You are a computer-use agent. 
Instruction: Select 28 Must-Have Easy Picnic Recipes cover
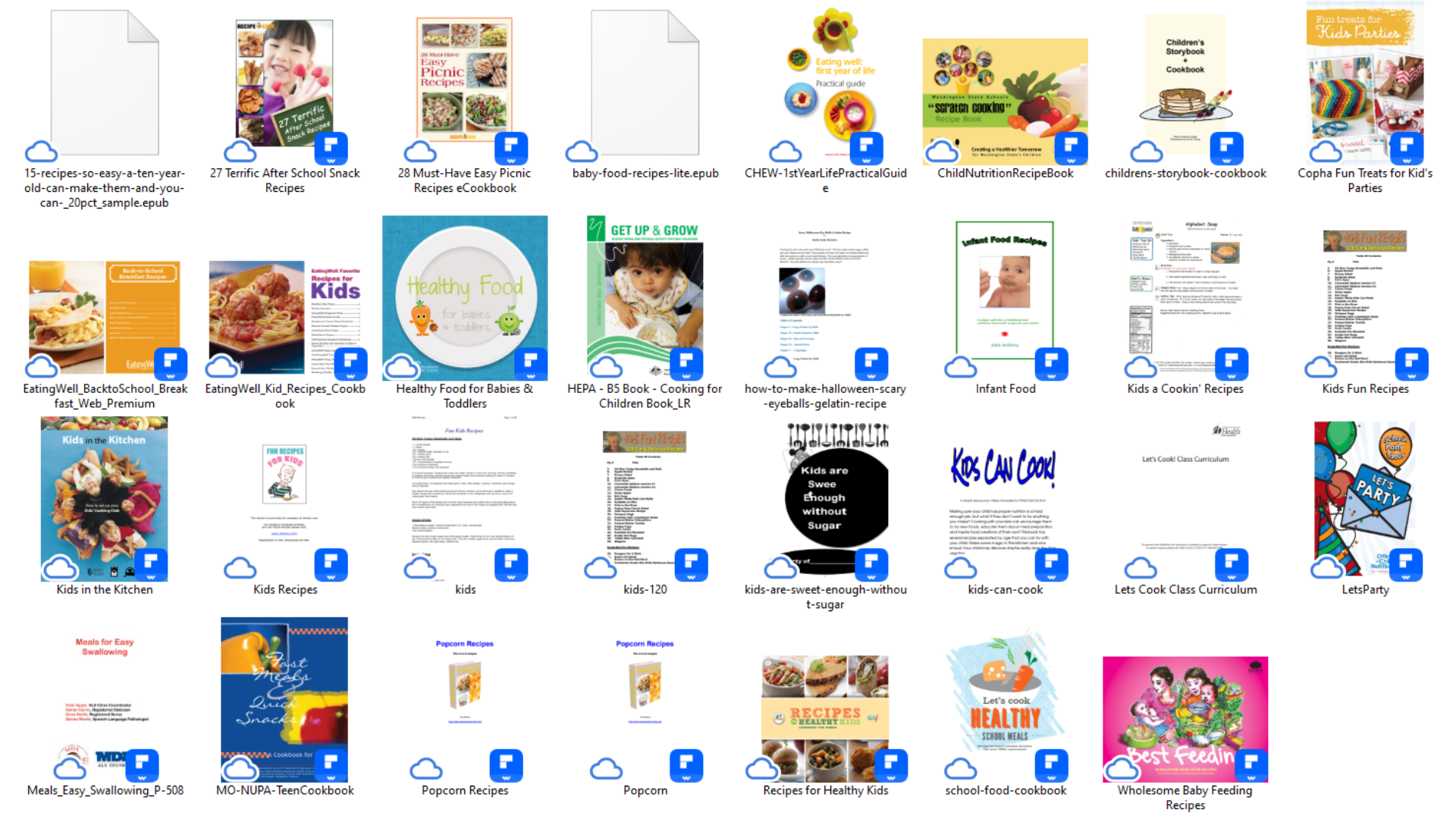[x=464, y=80]
